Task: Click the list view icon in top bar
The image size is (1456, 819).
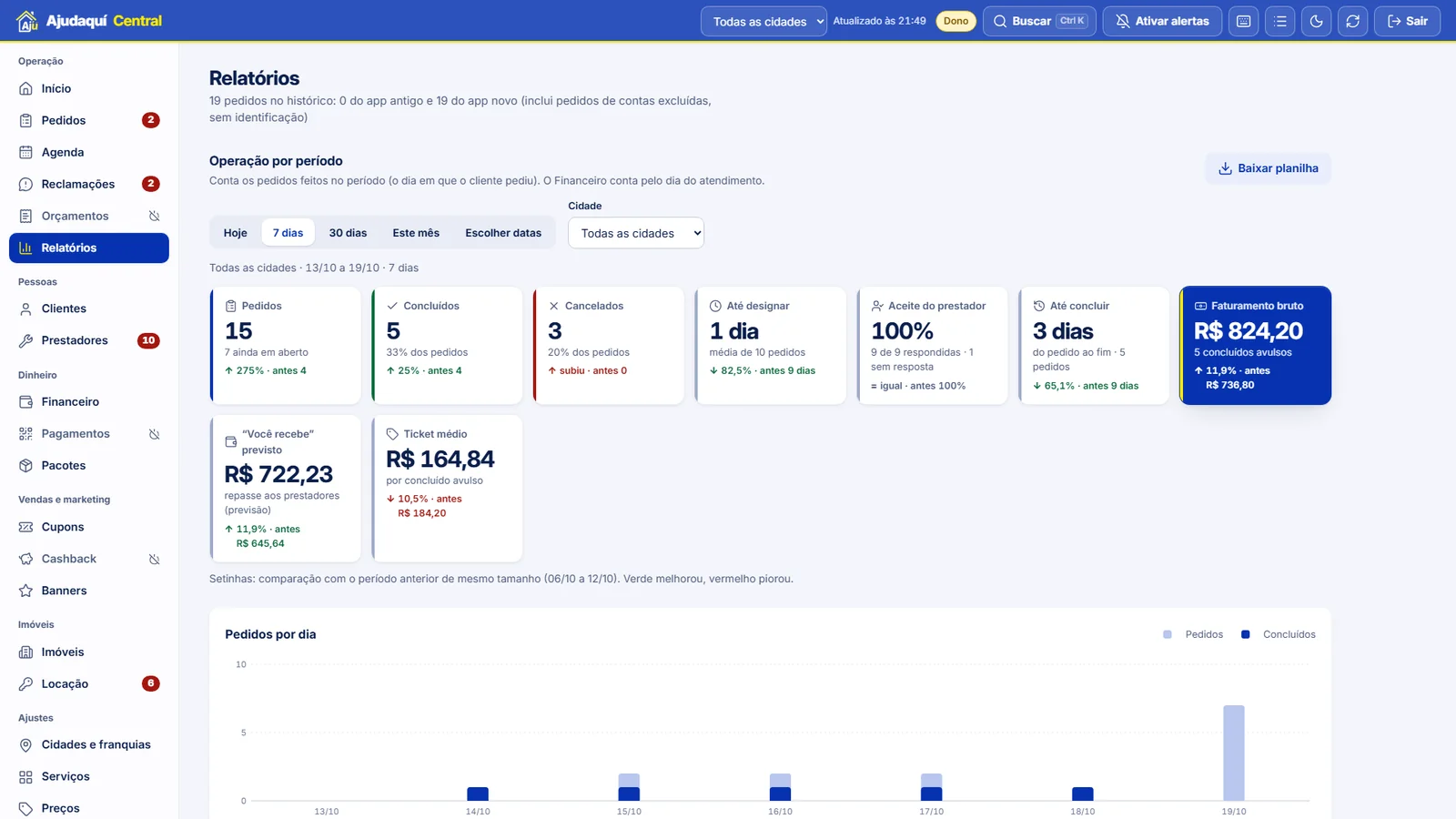Action: pos(1280,21)
